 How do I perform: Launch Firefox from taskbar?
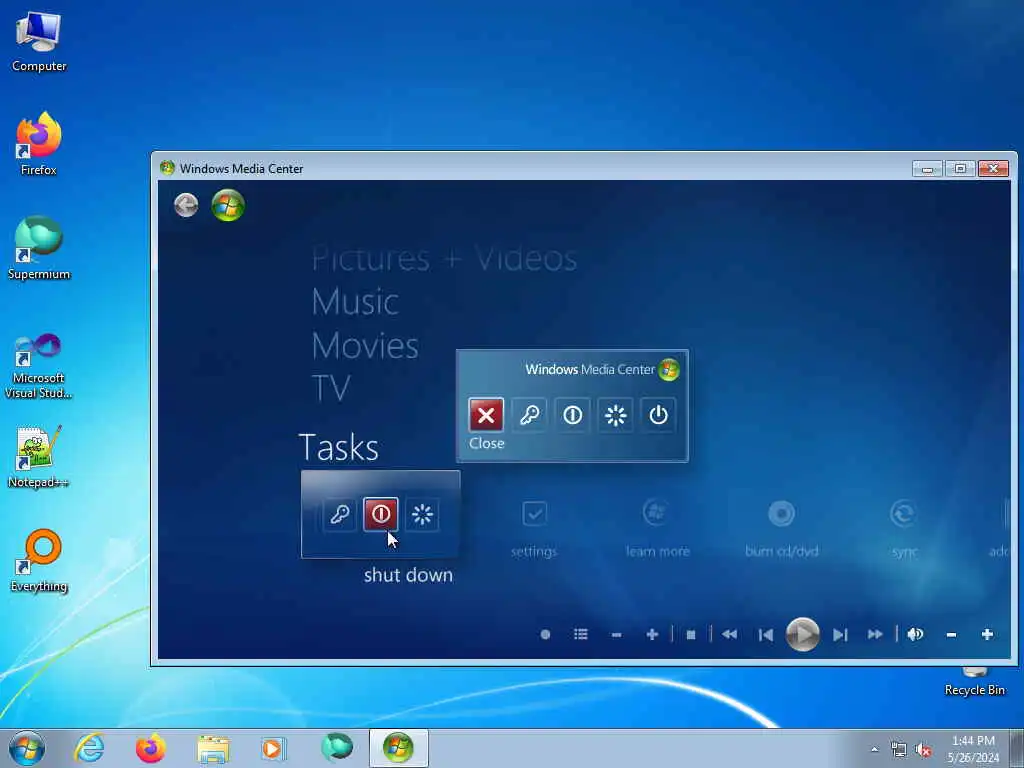click(x=151, y=748)
